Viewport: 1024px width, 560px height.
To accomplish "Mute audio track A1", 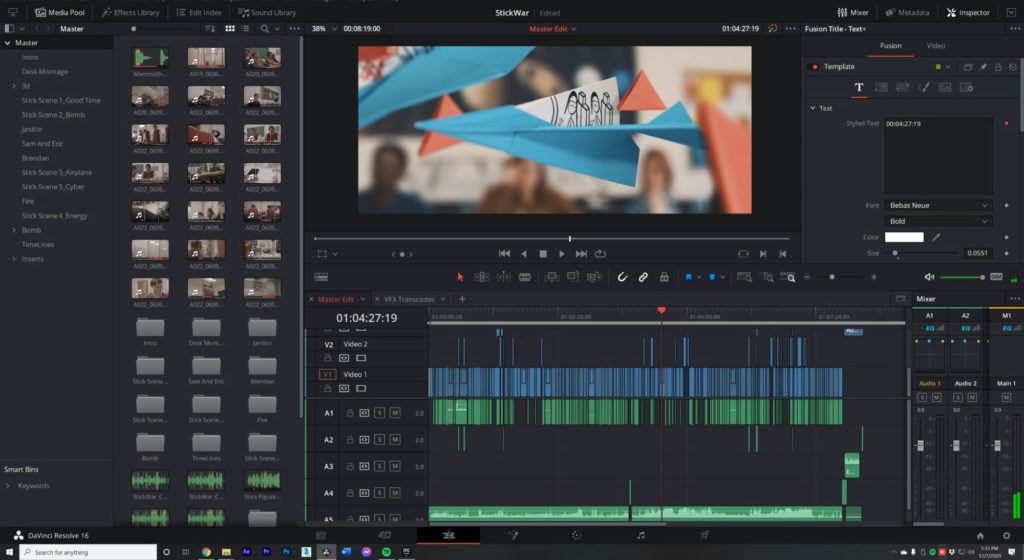I will tap(394, 413).
